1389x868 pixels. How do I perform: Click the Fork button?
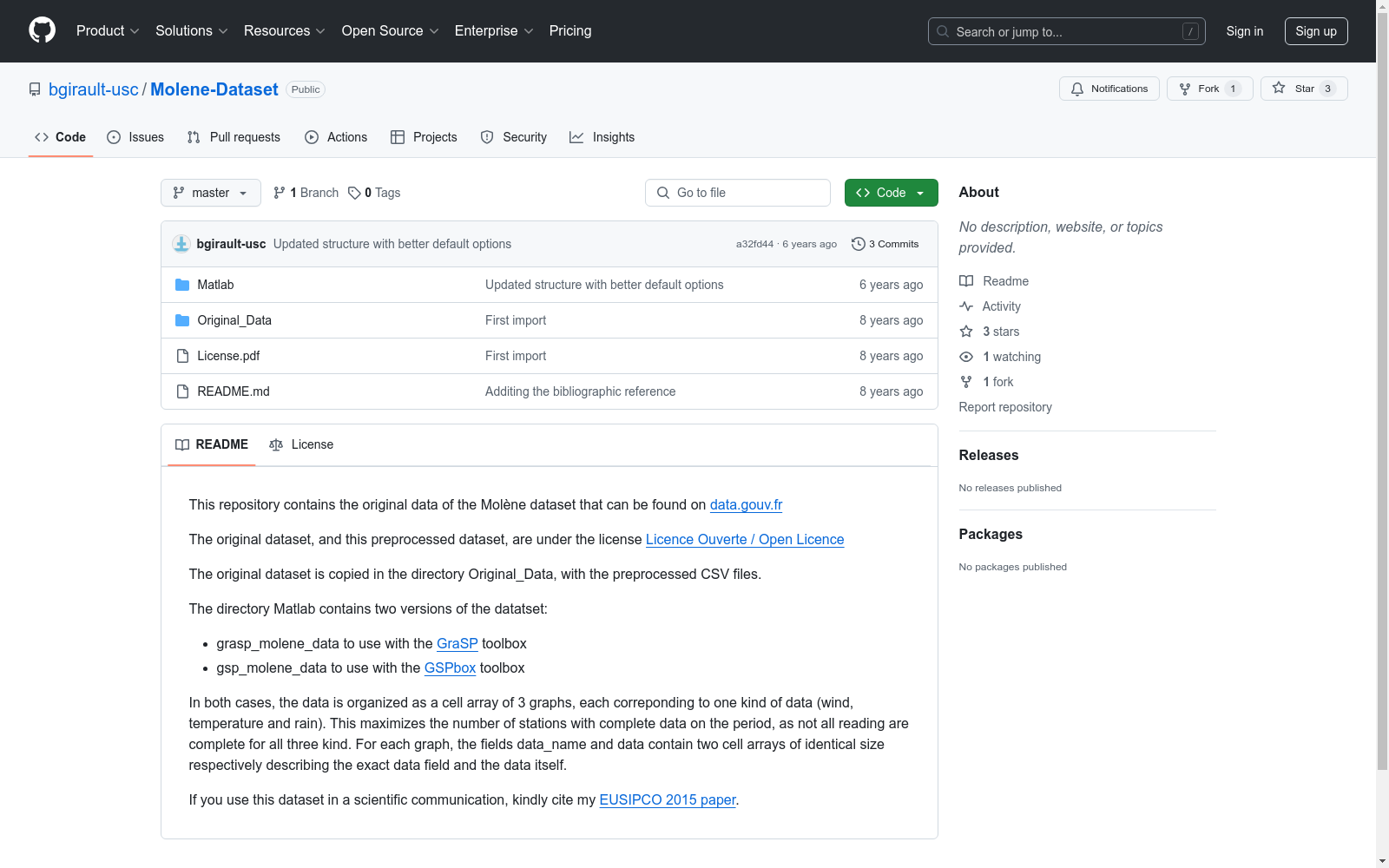[x=1210, y=89]
